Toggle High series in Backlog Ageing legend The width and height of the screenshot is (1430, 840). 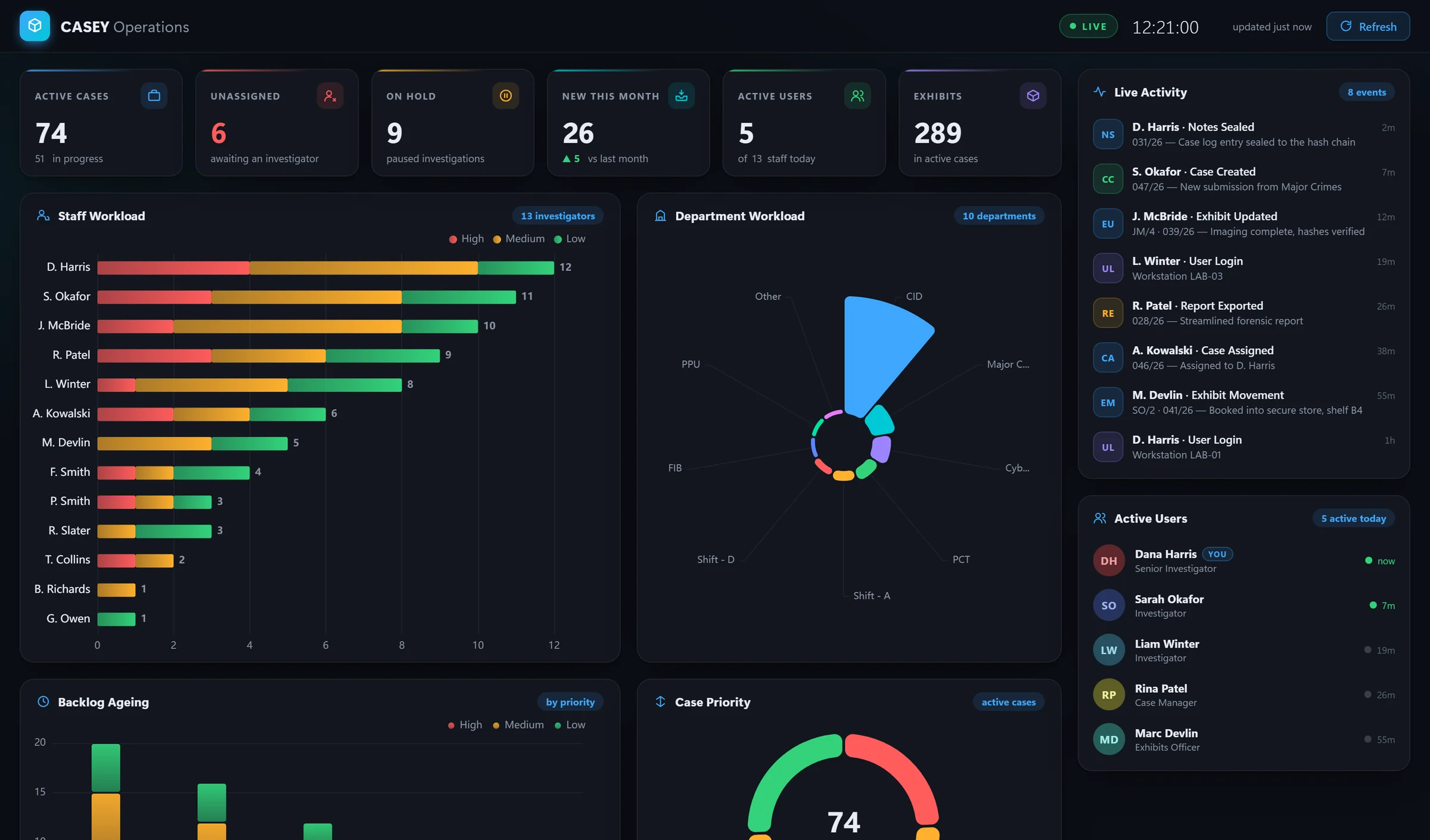(465, 725)
